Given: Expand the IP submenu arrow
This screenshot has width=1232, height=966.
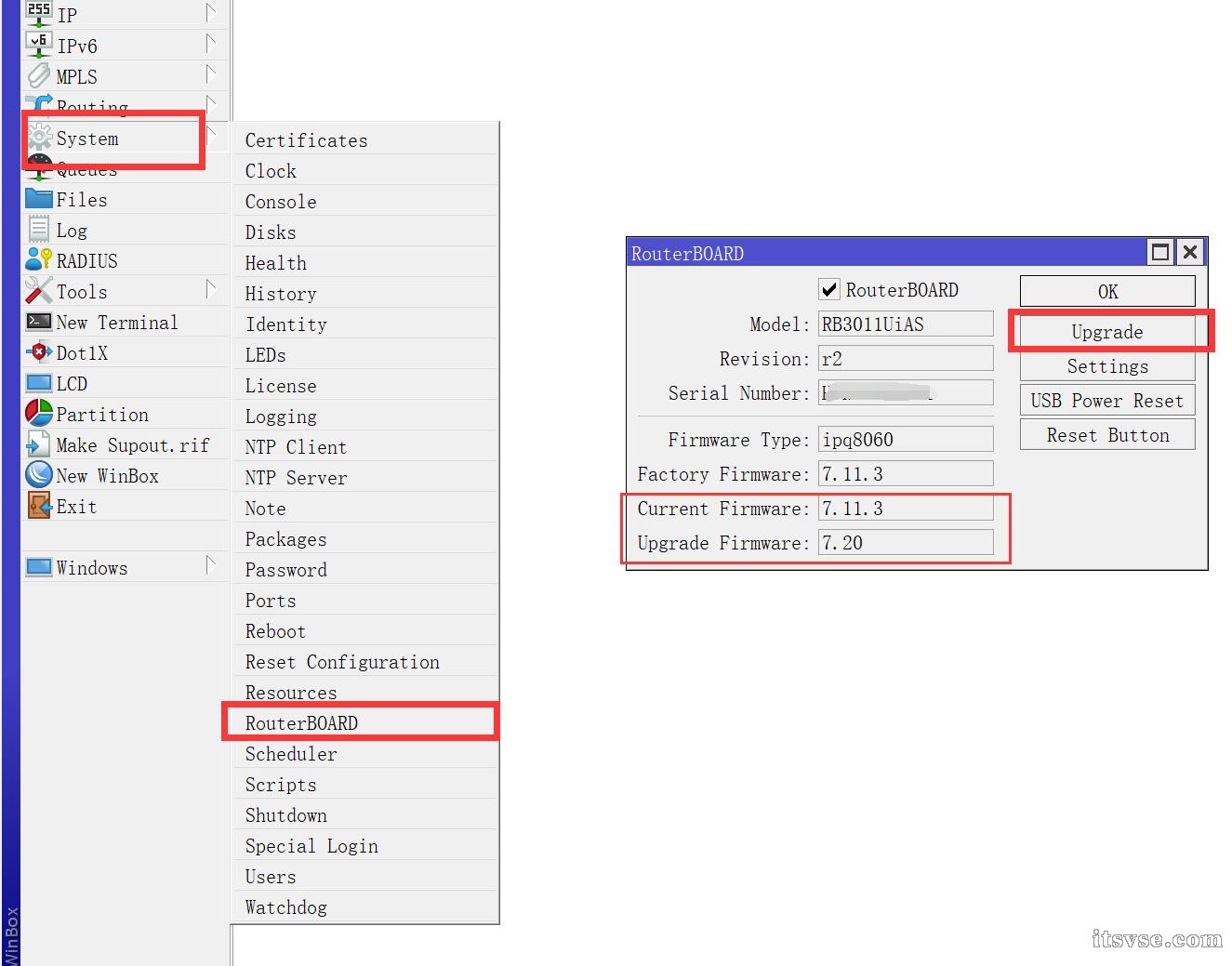Looking at the screenshot, I should click(x=211, y=13).
